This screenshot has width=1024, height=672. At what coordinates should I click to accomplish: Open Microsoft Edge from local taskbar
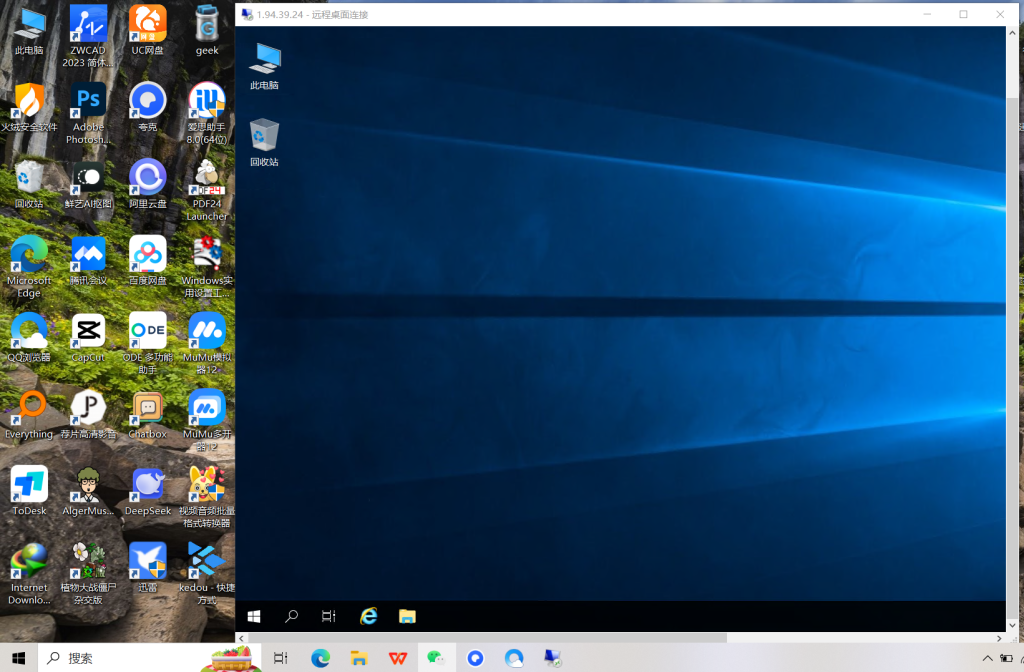pos(320,658)
